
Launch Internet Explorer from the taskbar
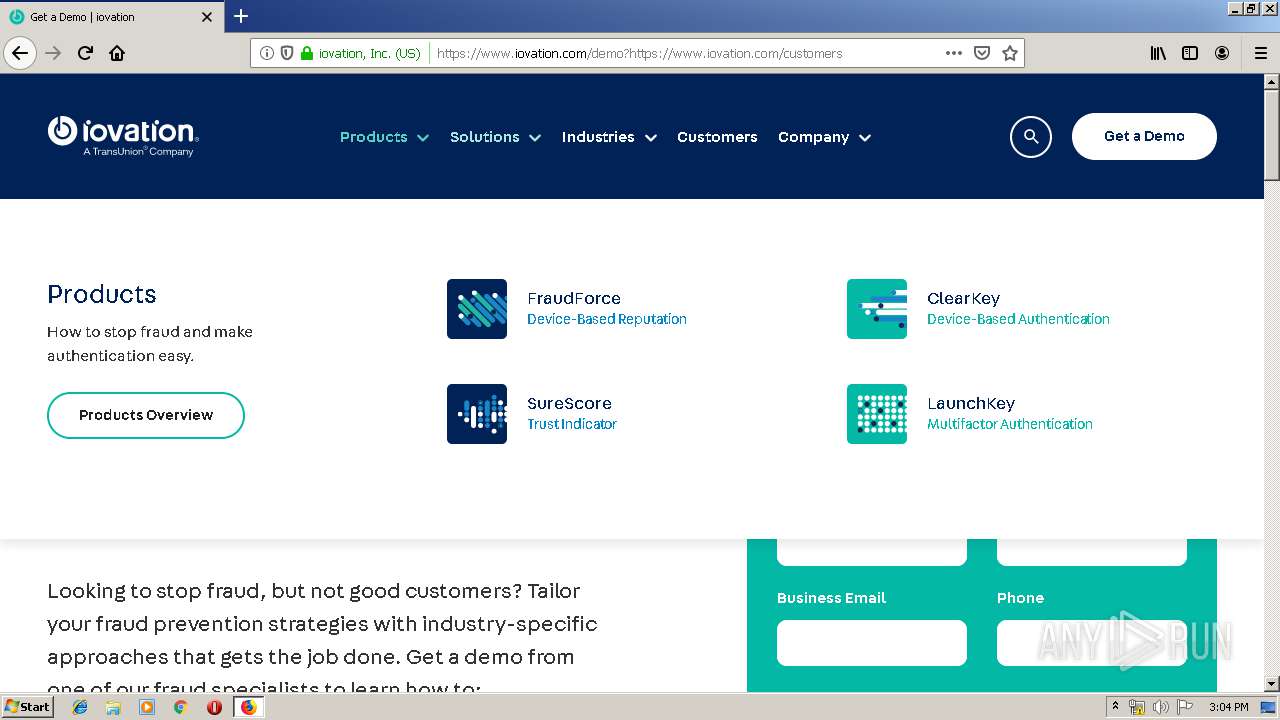coord(80,707)
